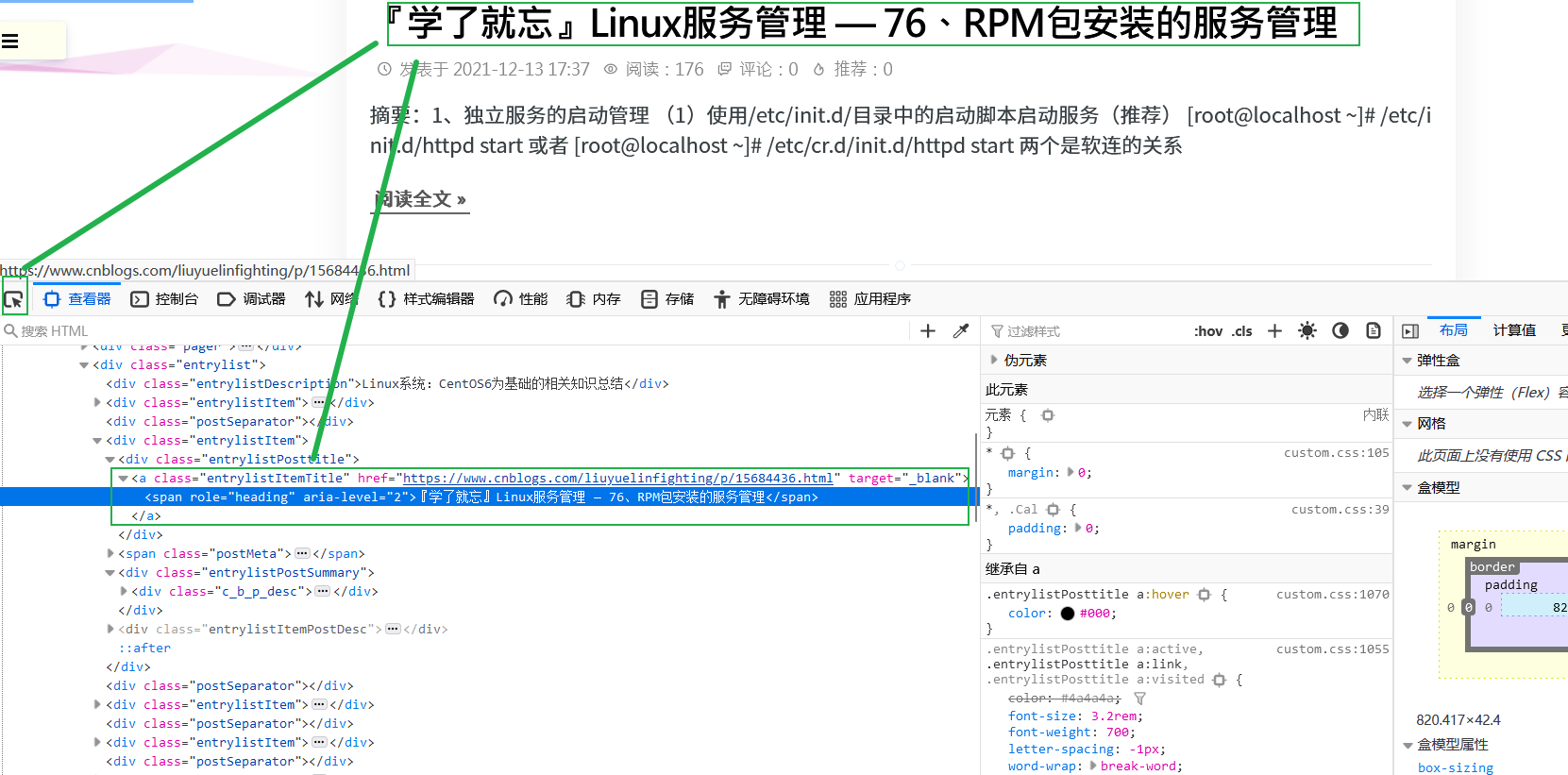
Task: Open source link custom.css:1055
Action: 1332,649
